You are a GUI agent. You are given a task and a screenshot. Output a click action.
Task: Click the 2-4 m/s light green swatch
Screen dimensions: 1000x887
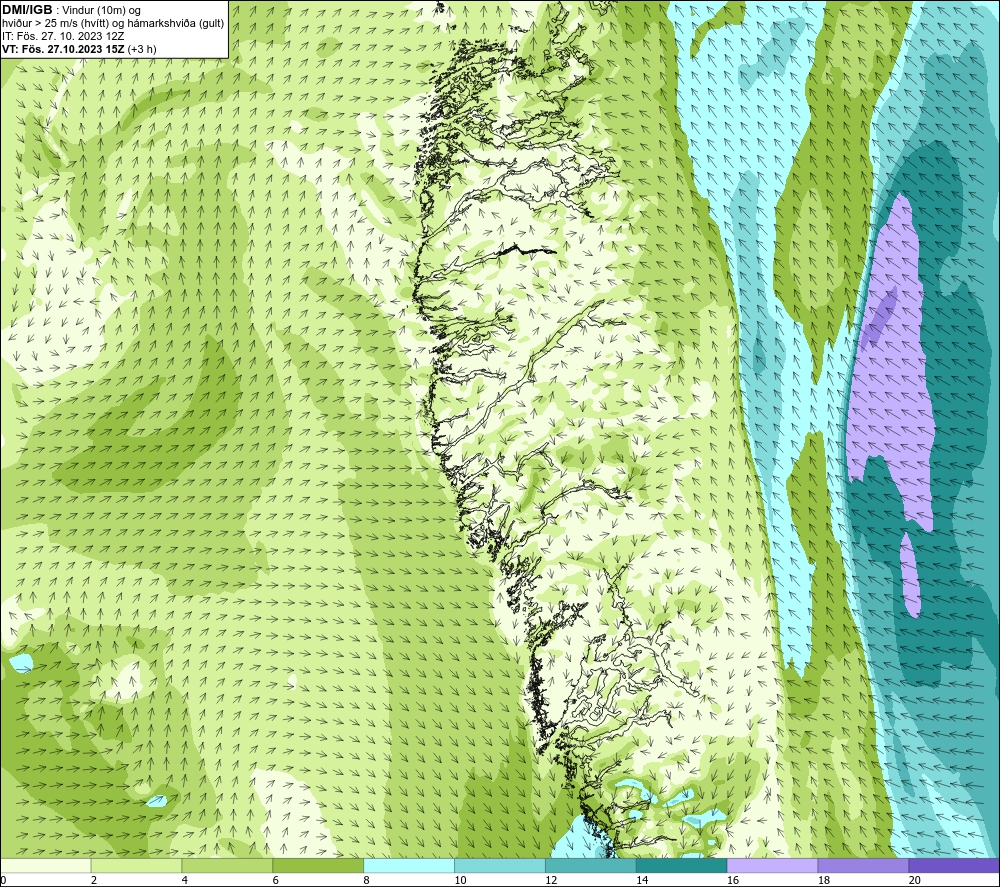[x=136, y=866]
